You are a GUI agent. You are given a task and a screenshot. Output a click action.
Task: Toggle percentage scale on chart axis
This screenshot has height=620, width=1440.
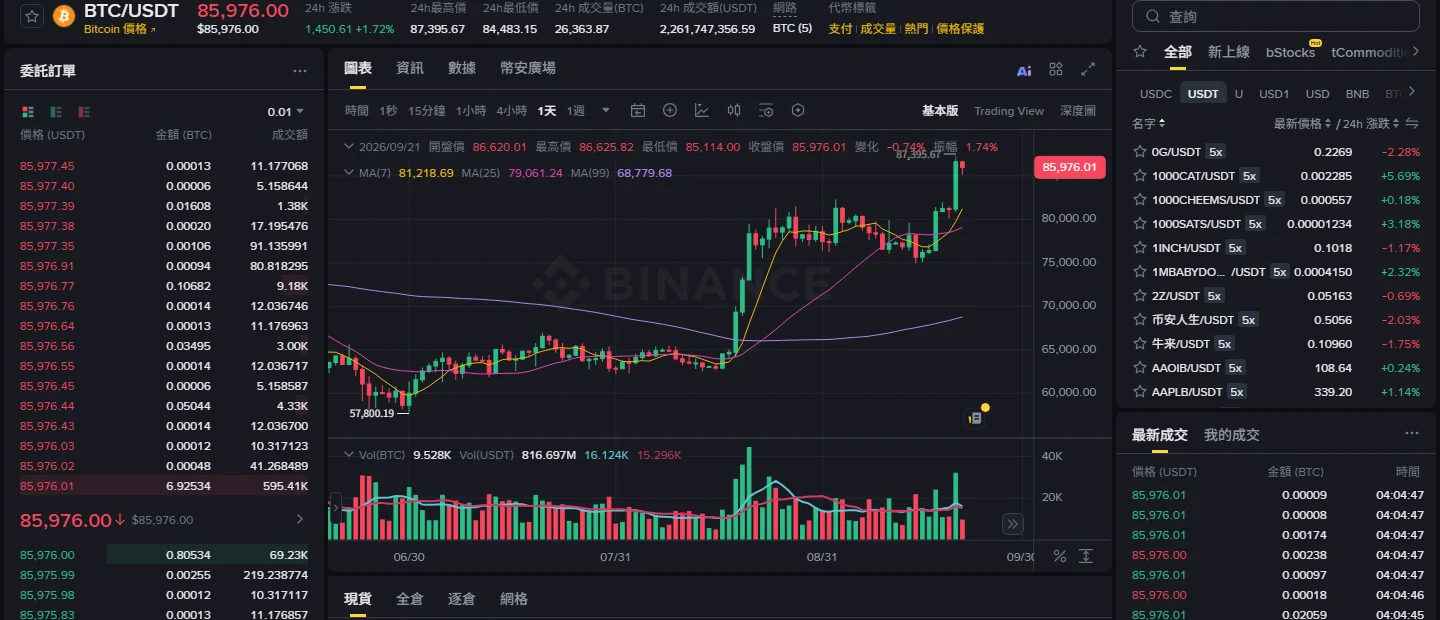(x=1060, y=556)
